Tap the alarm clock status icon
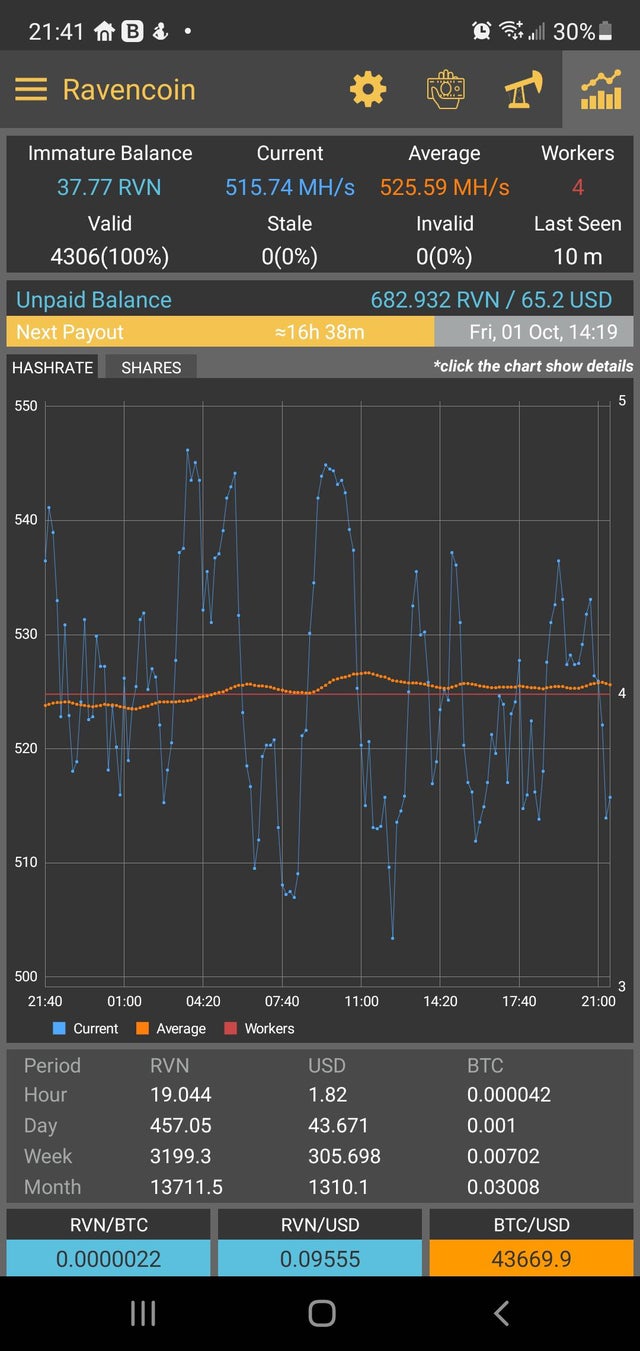Image resolution: width=640 pixels, height=1351 pixels. [x=481, y=31]
